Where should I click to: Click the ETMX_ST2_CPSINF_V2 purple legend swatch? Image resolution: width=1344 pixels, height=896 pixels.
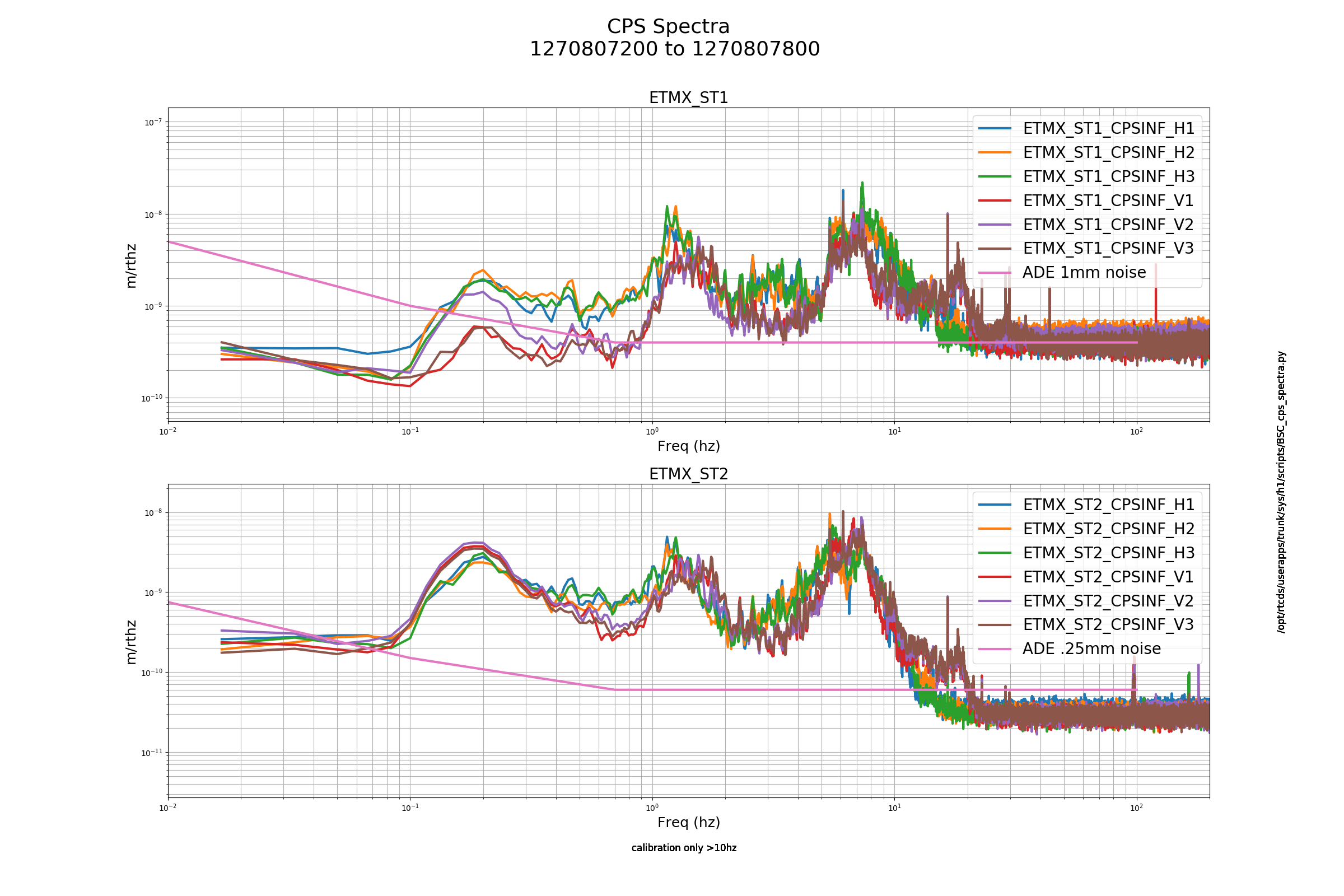[x=995, y=601]
